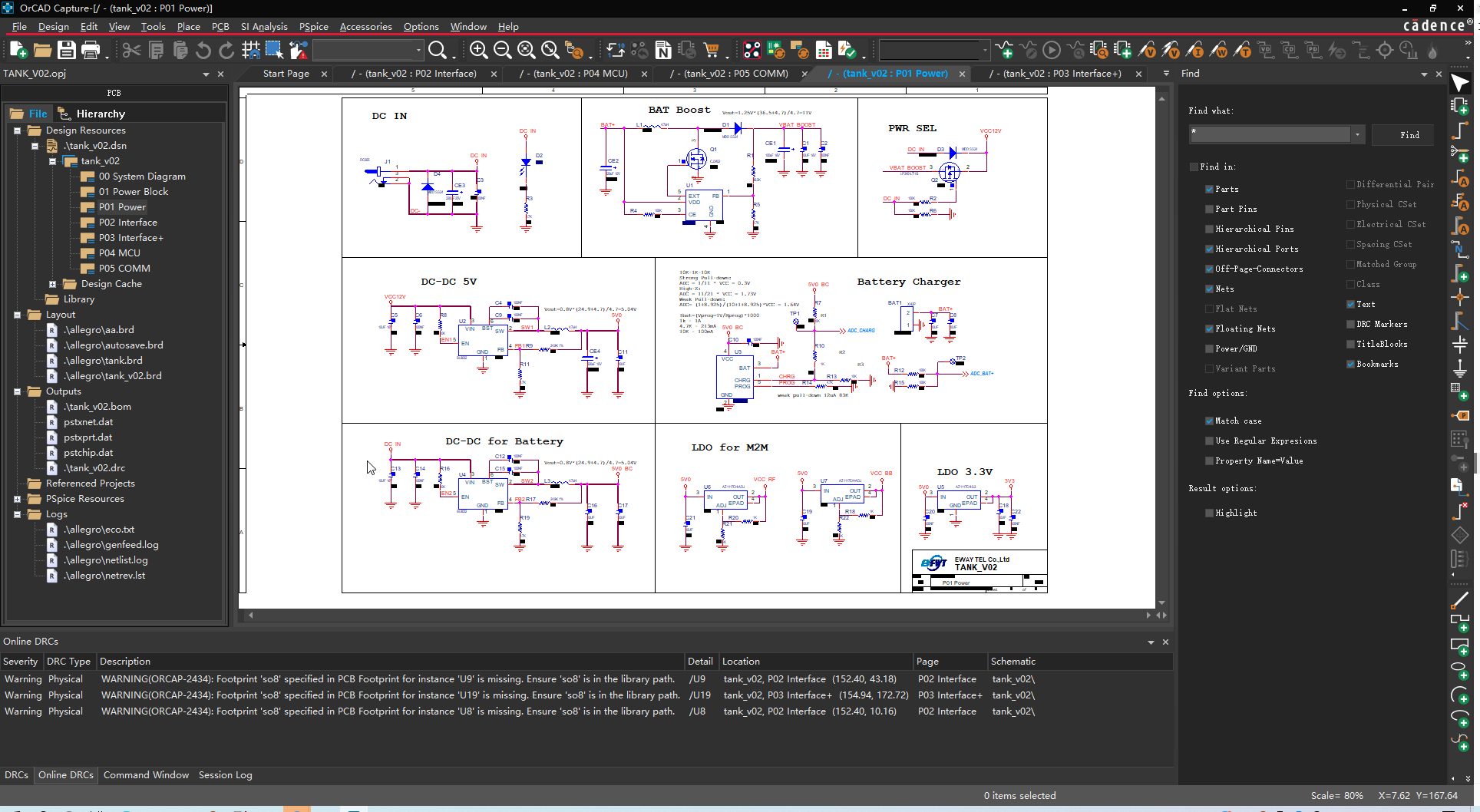Click the Zoom In magnifier icon
The height and width of the screenshot is (812, 1480).
[x=478, y=51]
